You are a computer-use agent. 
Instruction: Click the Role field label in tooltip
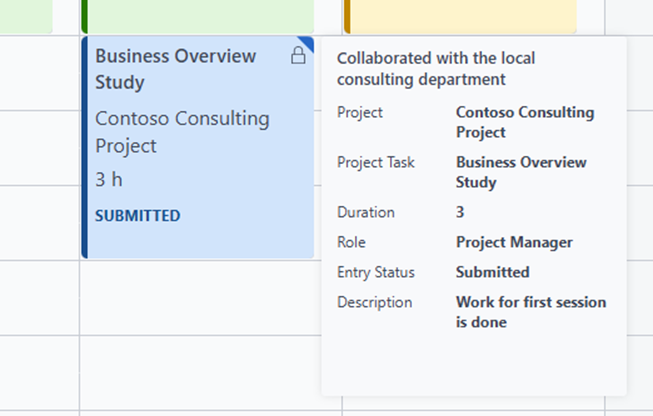click(x=351, y=242)
